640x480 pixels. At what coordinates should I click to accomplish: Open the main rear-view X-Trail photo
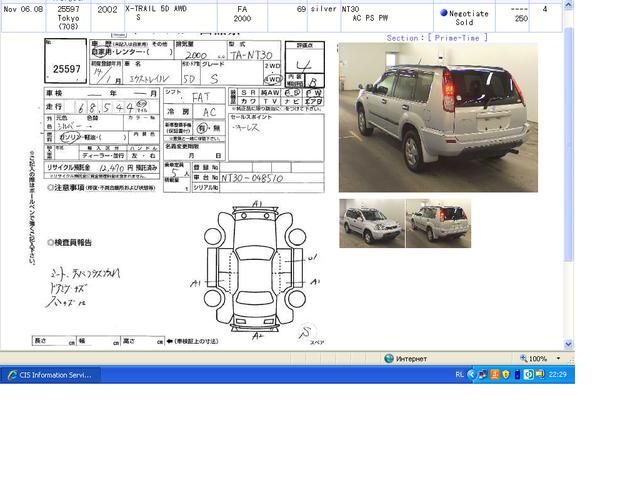(438, 117)
